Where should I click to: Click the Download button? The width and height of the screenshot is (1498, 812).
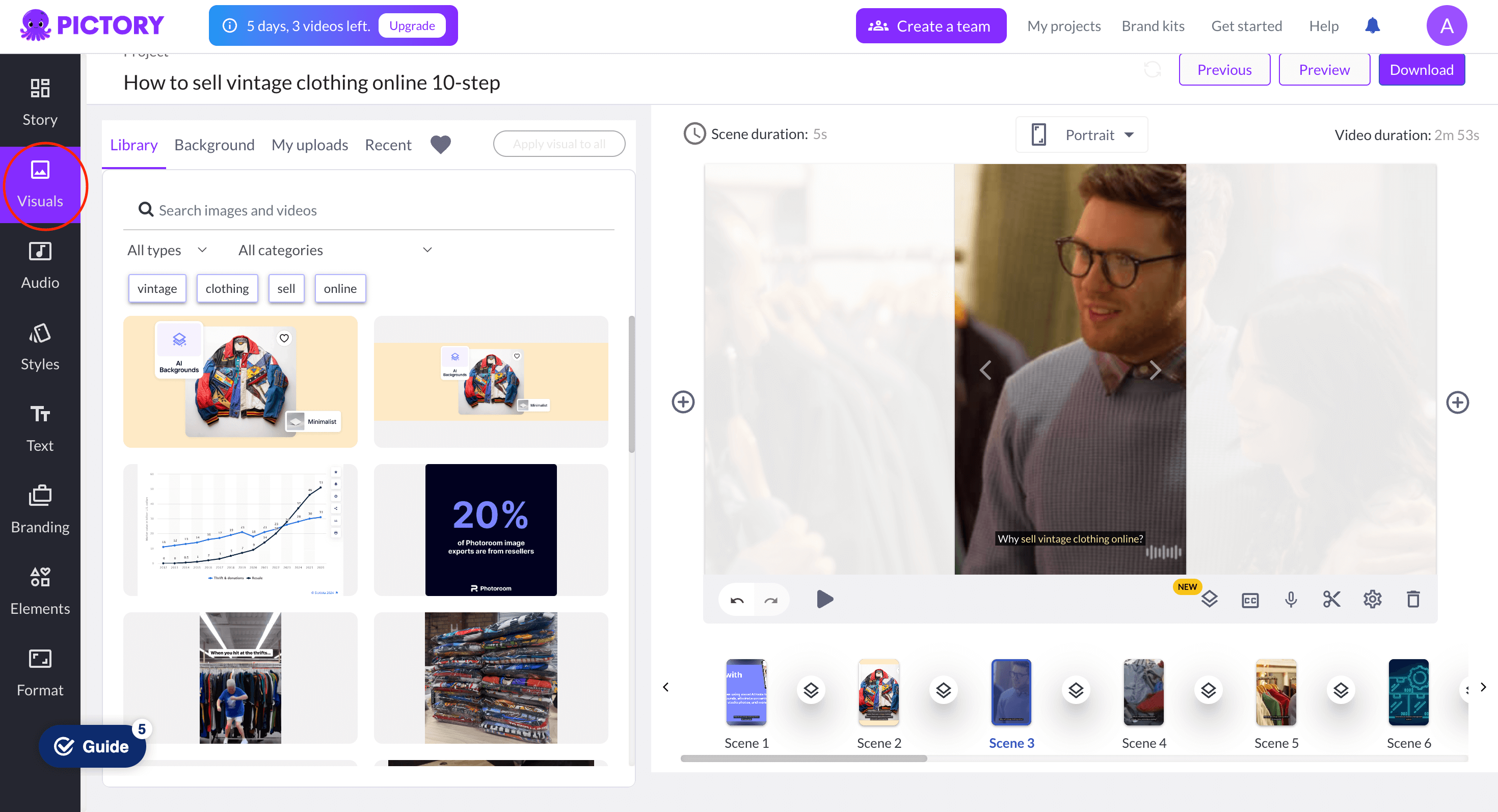tap(1422, 69)
